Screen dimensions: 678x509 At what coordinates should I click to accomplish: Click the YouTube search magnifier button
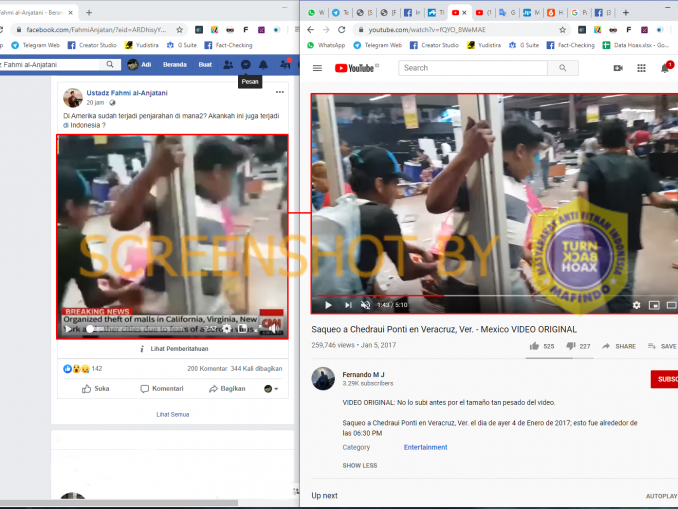[x=563, y=68]
